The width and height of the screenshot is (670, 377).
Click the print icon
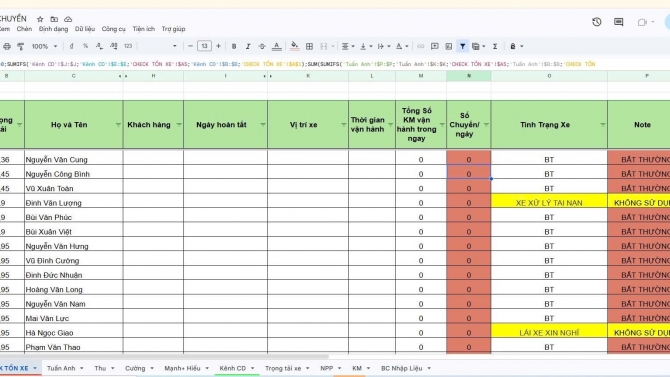(7, 46)
